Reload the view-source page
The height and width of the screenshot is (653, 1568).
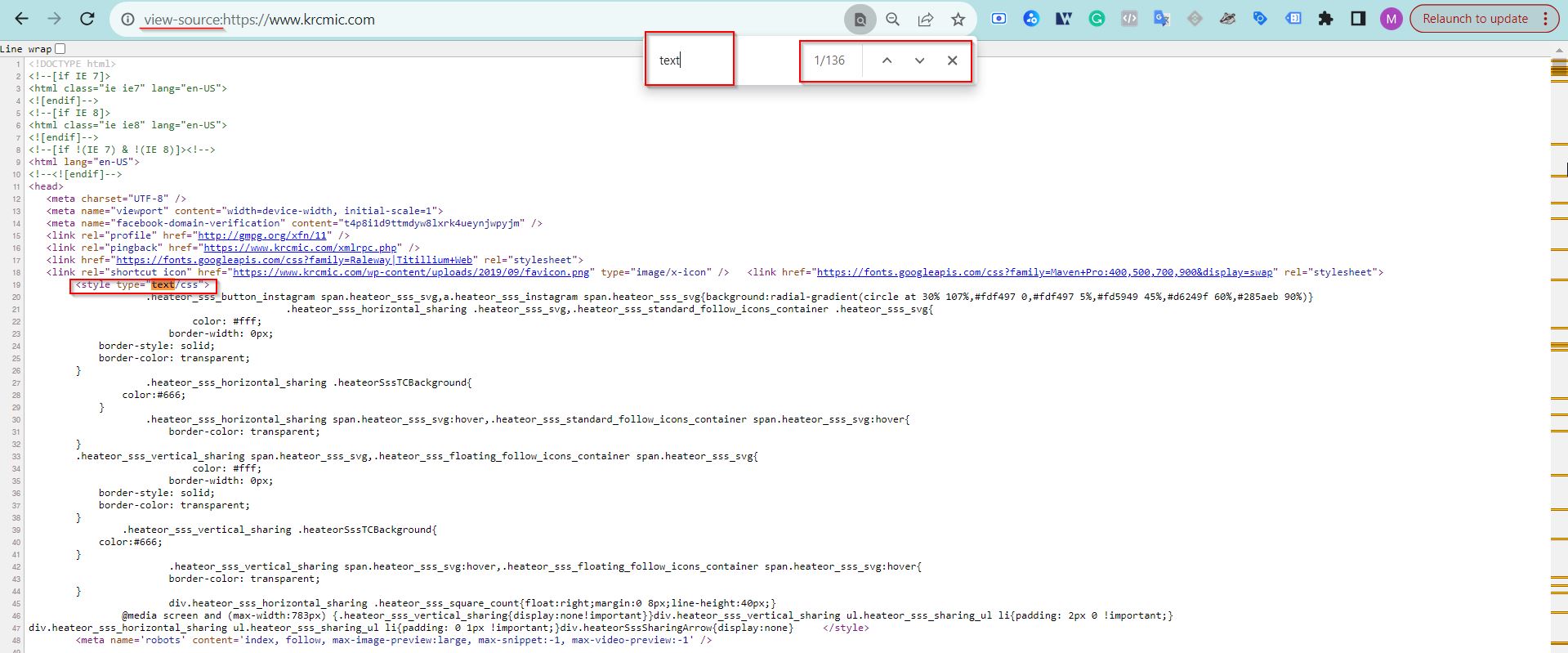(87, 19)
